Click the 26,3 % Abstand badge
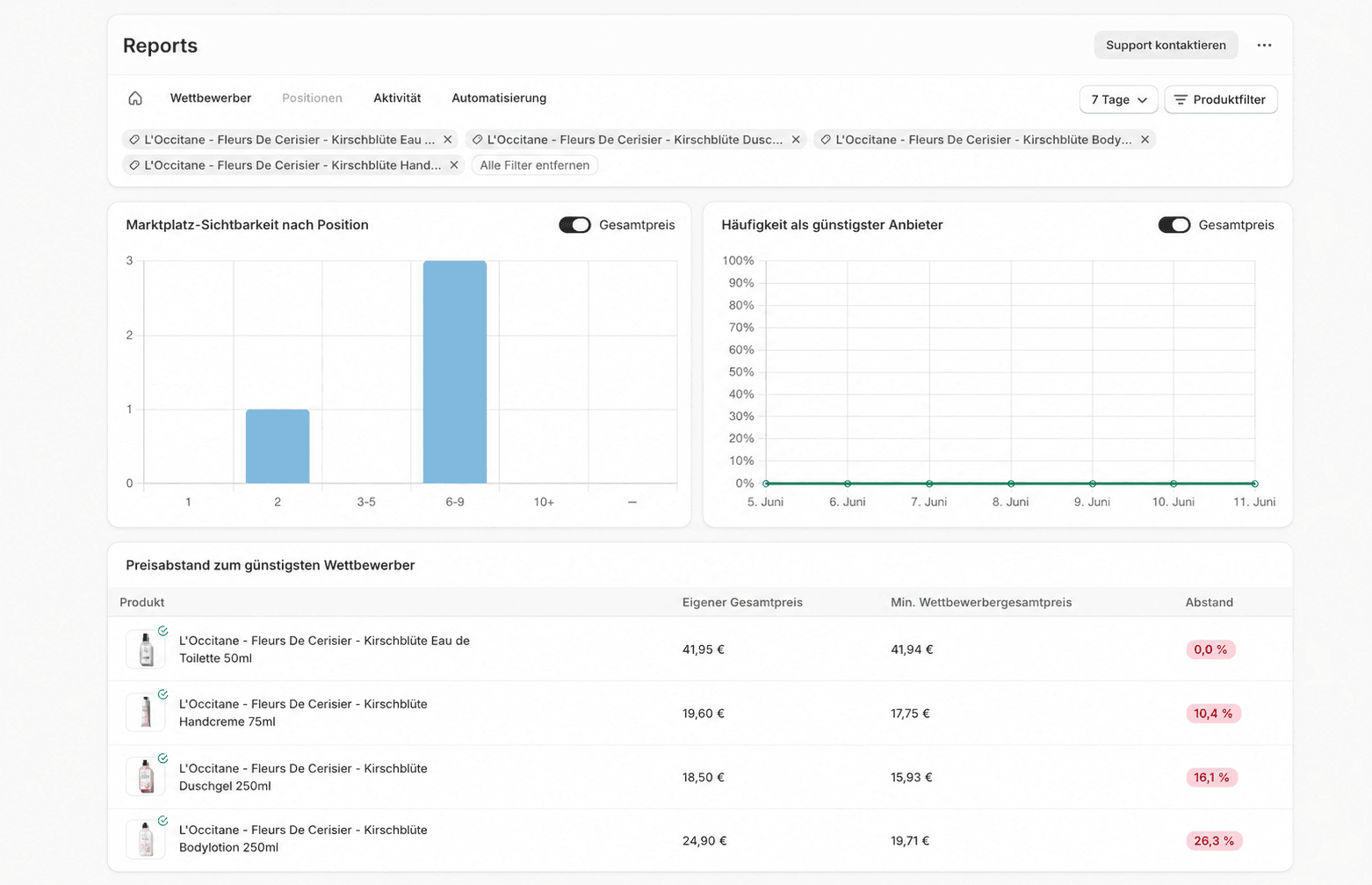The image size is (1372, 885). 1214,841
